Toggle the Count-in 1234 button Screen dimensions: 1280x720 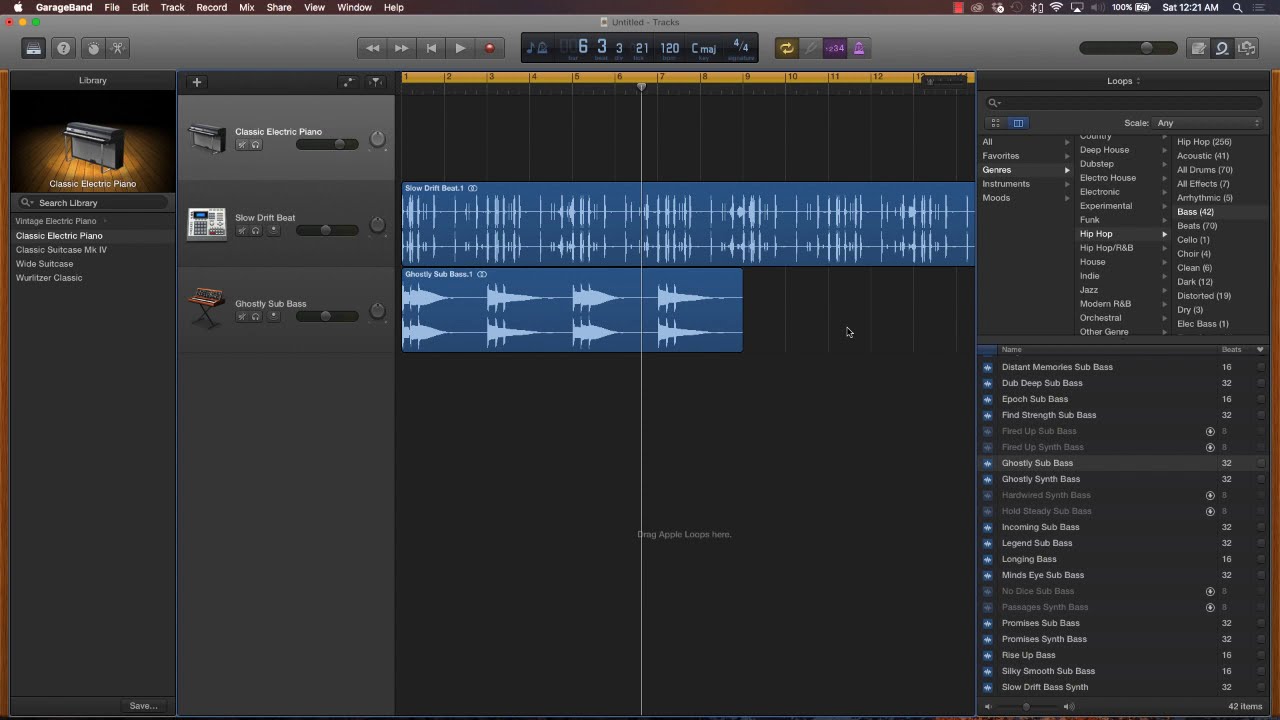coord(834,48)
